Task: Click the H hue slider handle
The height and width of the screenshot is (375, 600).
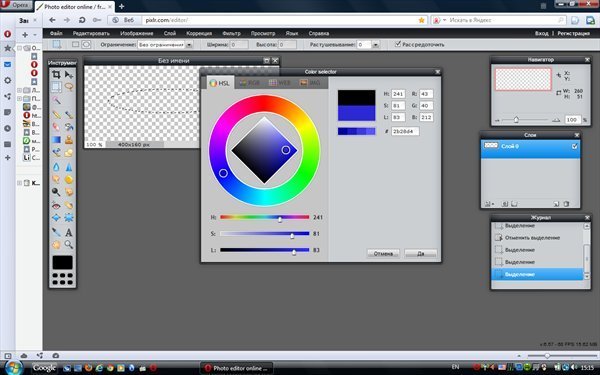Action: (280, 219)
